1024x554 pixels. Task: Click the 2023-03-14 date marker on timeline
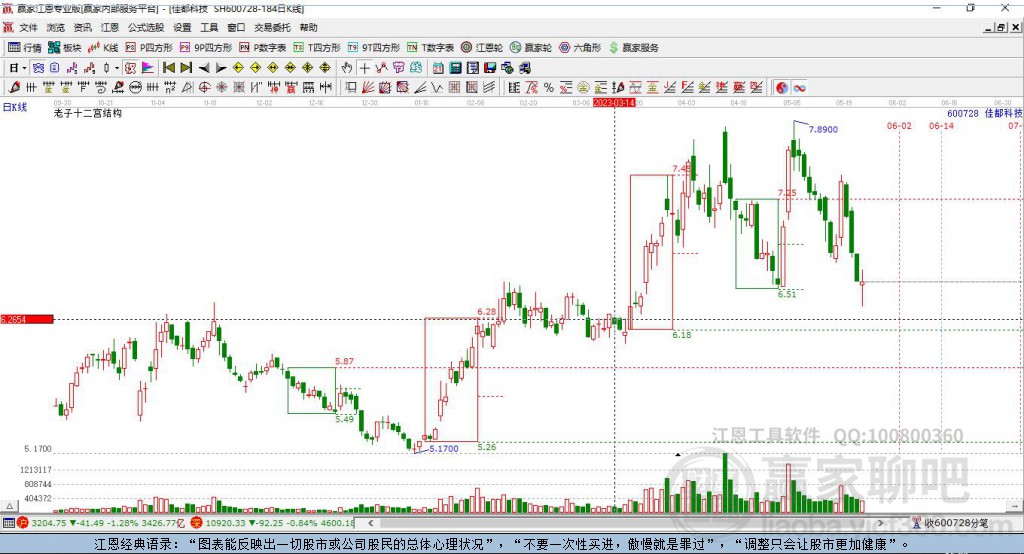(614, 103)
